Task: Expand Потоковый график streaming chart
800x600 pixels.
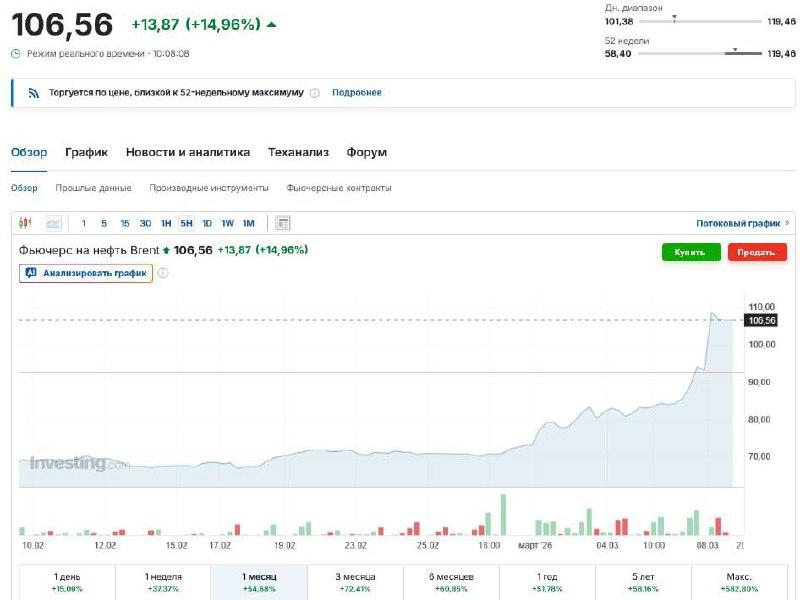Action: pyautogui.click(x=742, y=223)
